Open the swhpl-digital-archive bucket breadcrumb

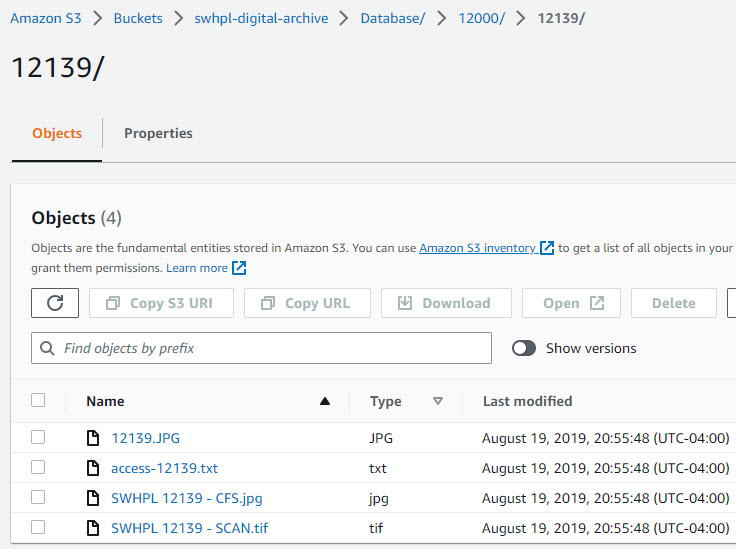pos(261,18)
